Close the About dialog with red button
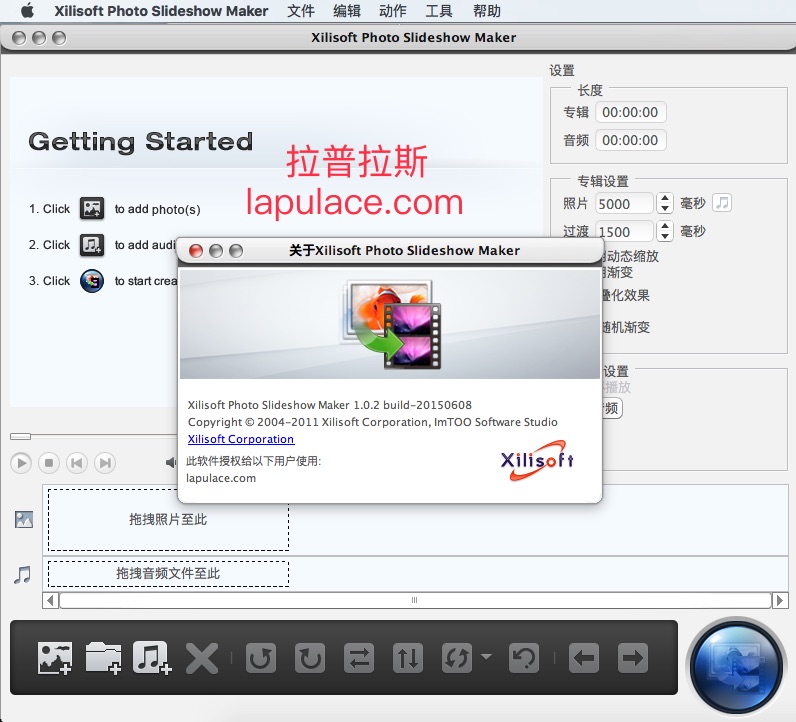Image resolution: width=796 pixels, height=722 pixels. (x=195, y=251)
